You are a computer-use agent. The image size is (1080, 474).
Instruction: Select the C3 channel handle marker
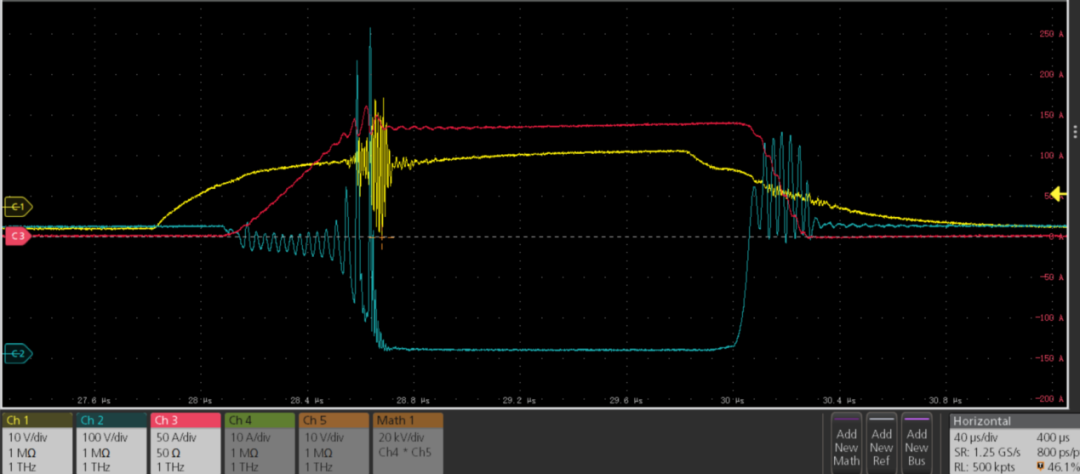click(x=17, y=237)
